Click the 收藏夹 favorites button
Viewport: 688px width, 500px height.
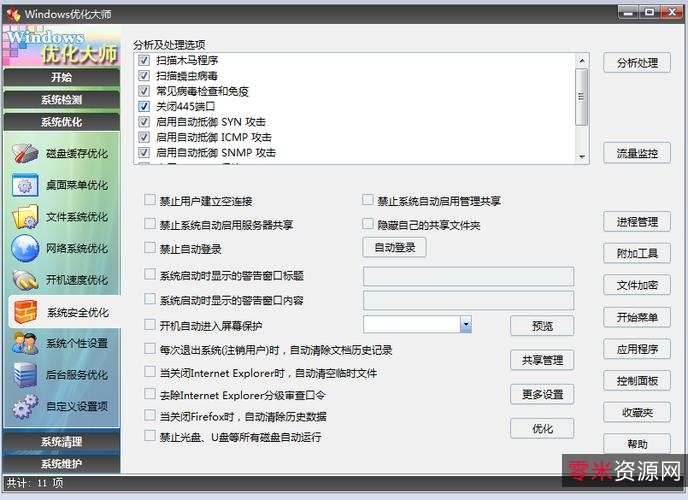(x=637, y=412)
